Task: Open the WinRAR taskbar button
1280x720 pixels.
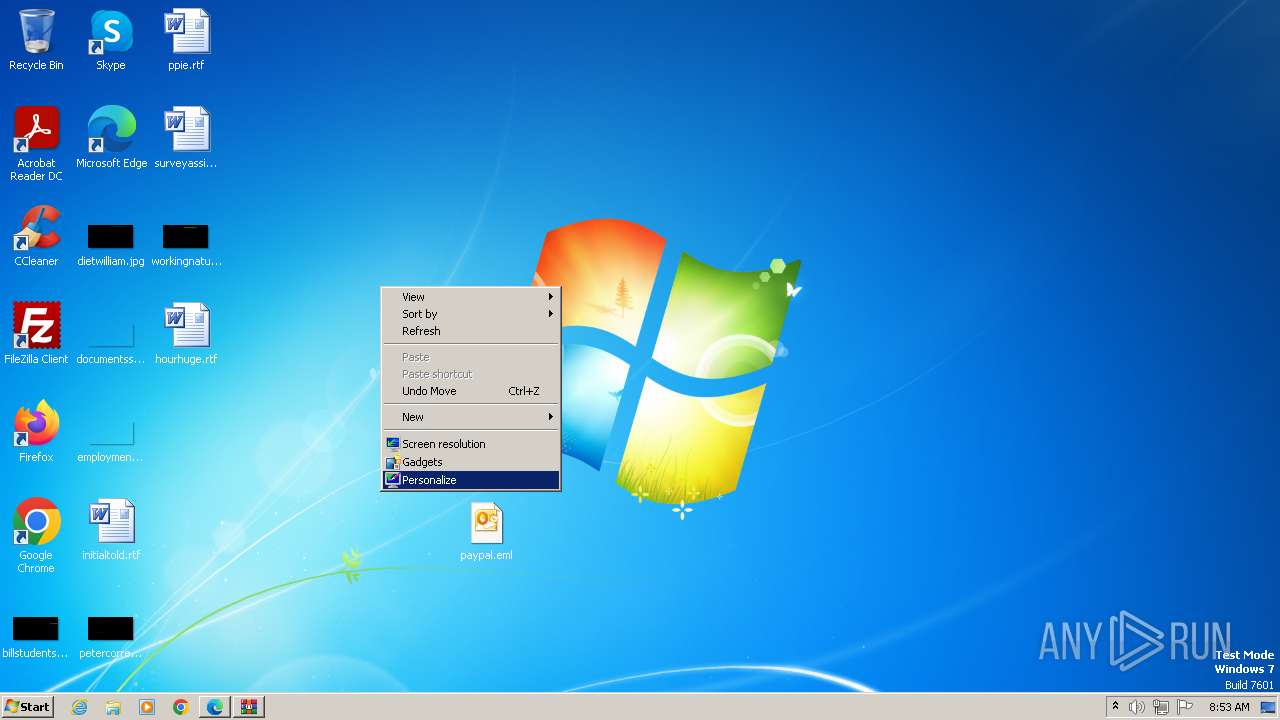Action: [249, 707]
